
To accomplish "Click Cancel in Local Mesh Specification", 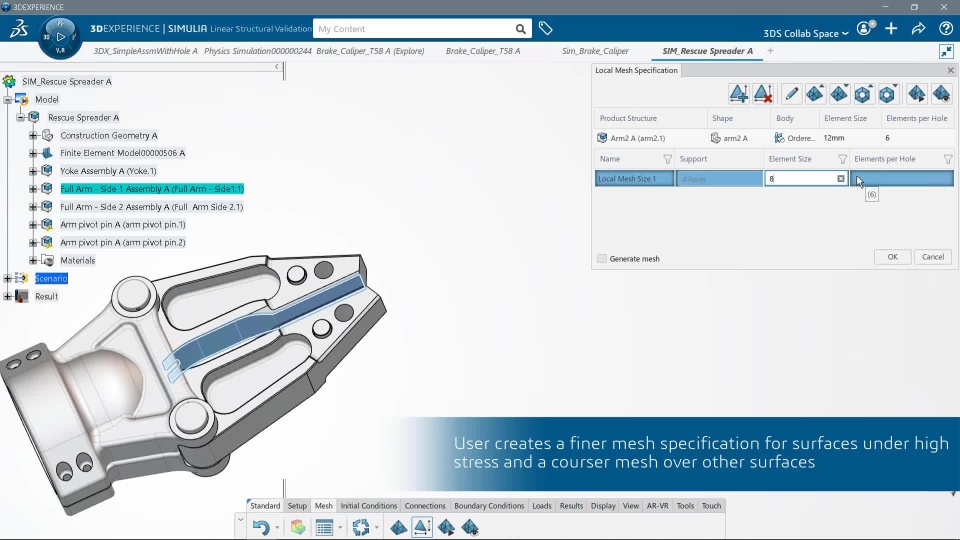I will (933, 257).
